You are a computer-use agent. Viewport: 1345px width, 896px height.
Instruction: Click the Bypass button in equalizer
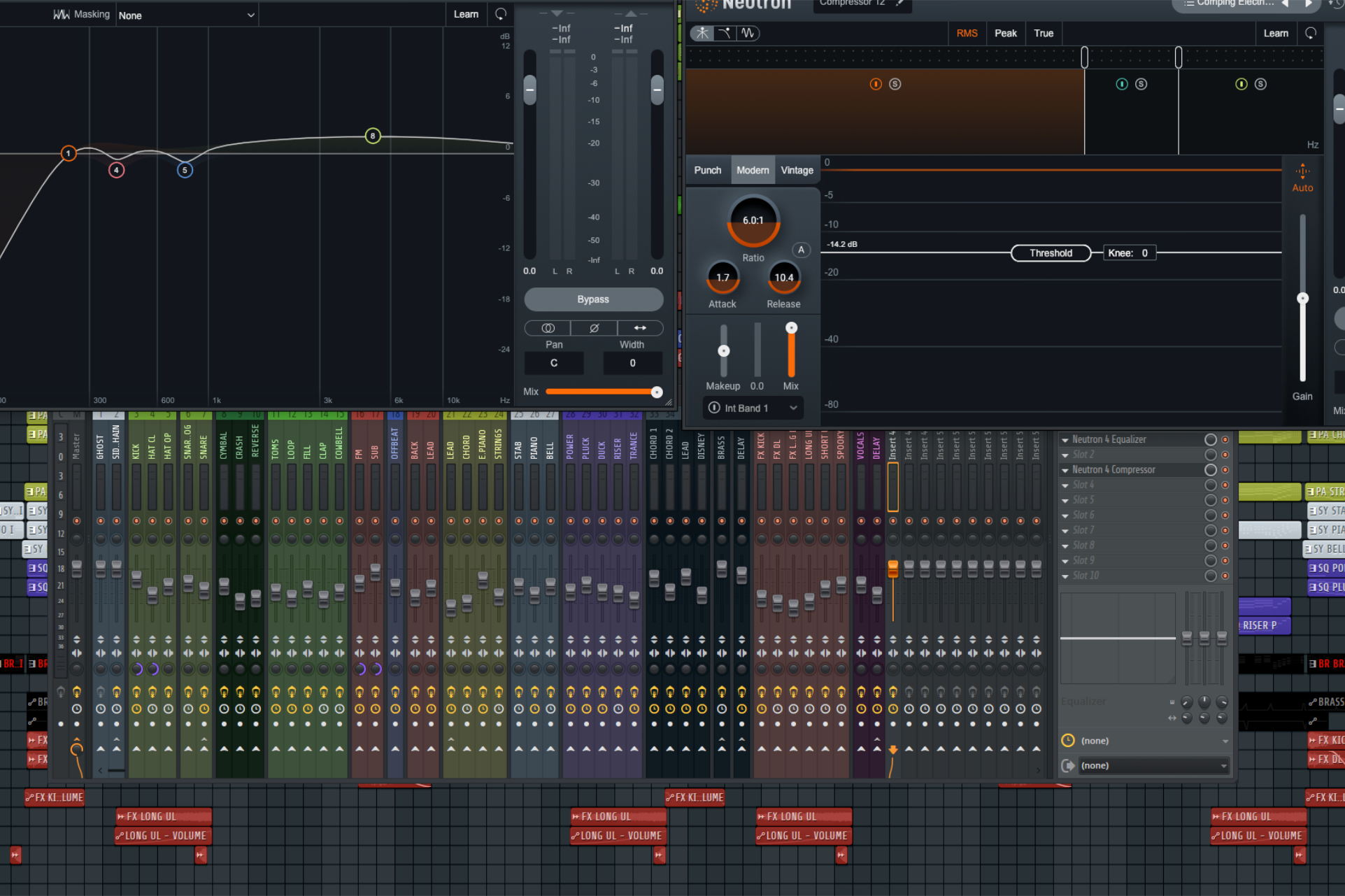pos(593,299)
